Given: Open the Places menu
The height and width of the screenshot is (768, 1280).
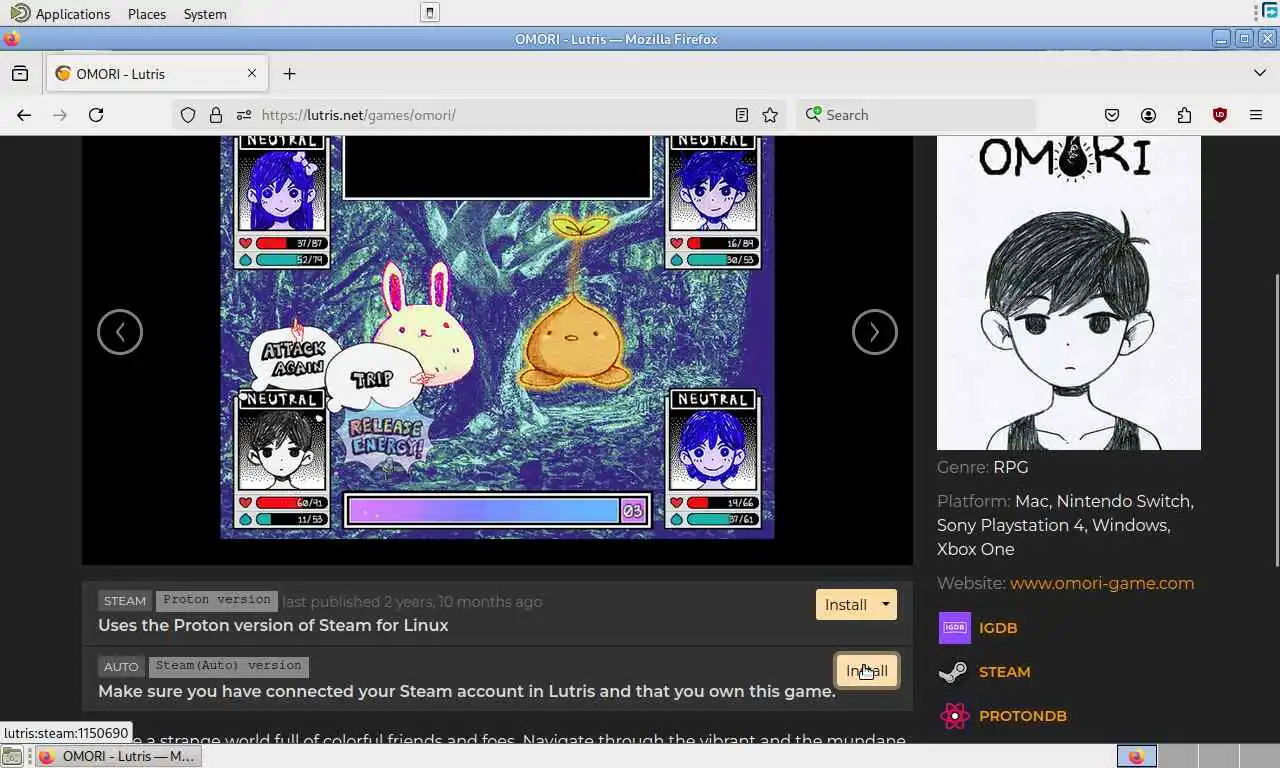Looking at the screenshot, I should (147, 14).
